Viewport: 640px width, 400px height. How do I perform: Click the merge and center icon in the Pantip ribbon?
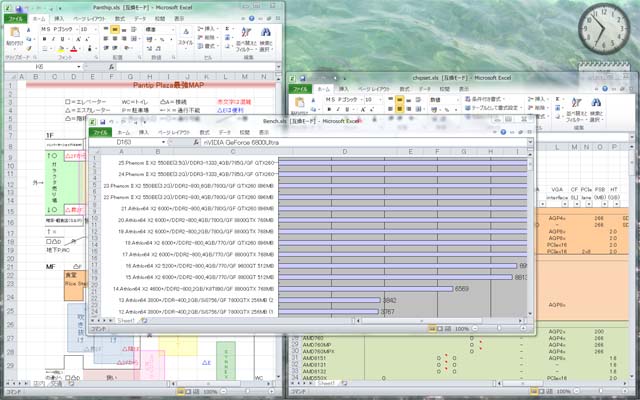point(134,39)
